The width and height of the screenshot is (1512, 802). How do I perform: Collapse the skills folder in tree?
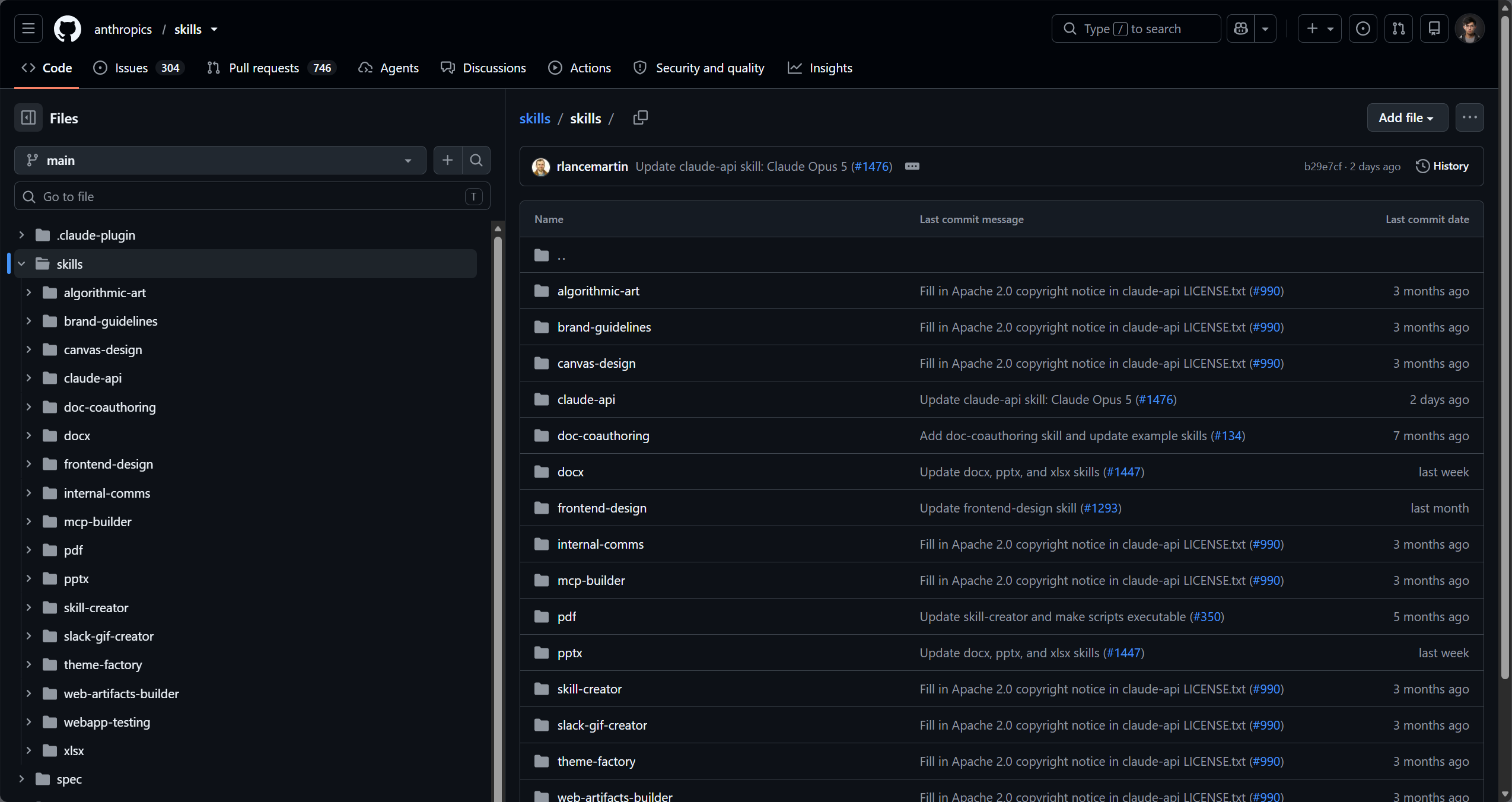click(x=21, y=264)
